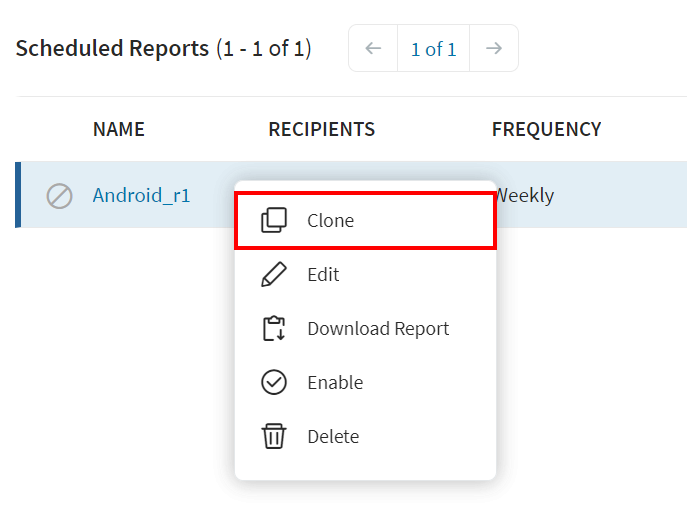Screen dimensions: 687x515
Task: Click the Scheduled Reports heading
Action: 112,48
